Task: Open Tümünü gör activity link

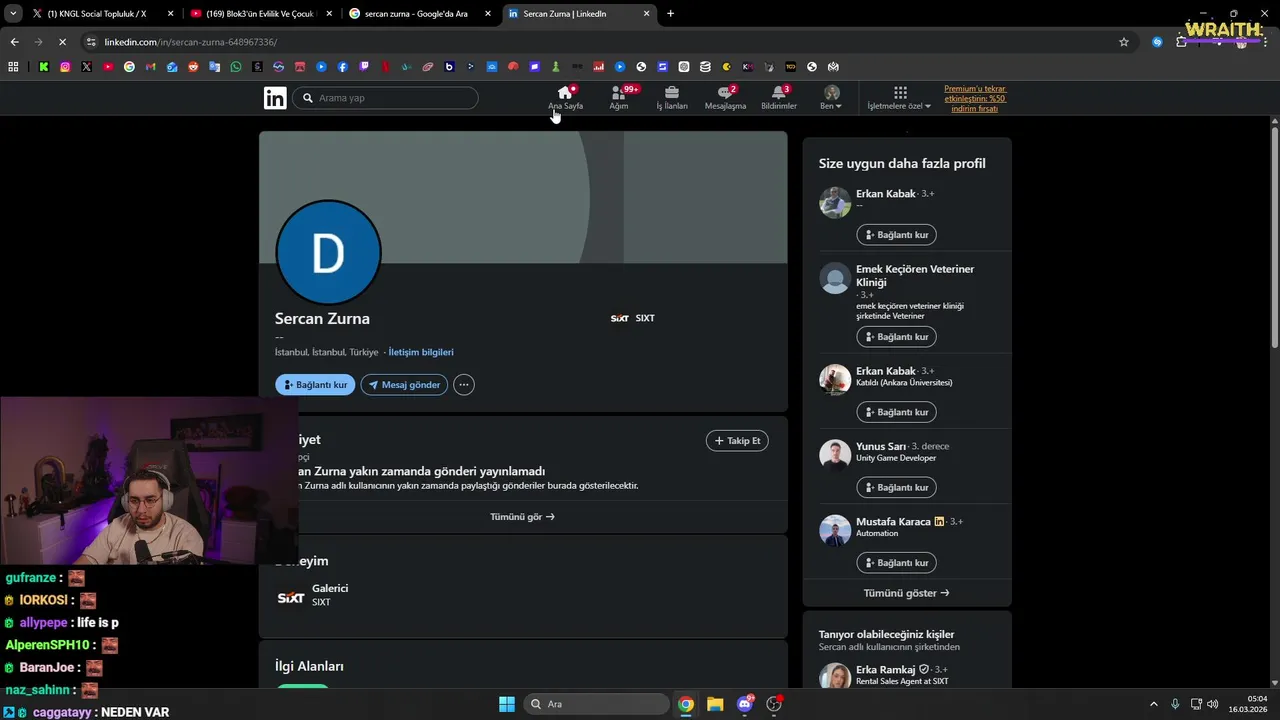Action: [x=522, y=517]
